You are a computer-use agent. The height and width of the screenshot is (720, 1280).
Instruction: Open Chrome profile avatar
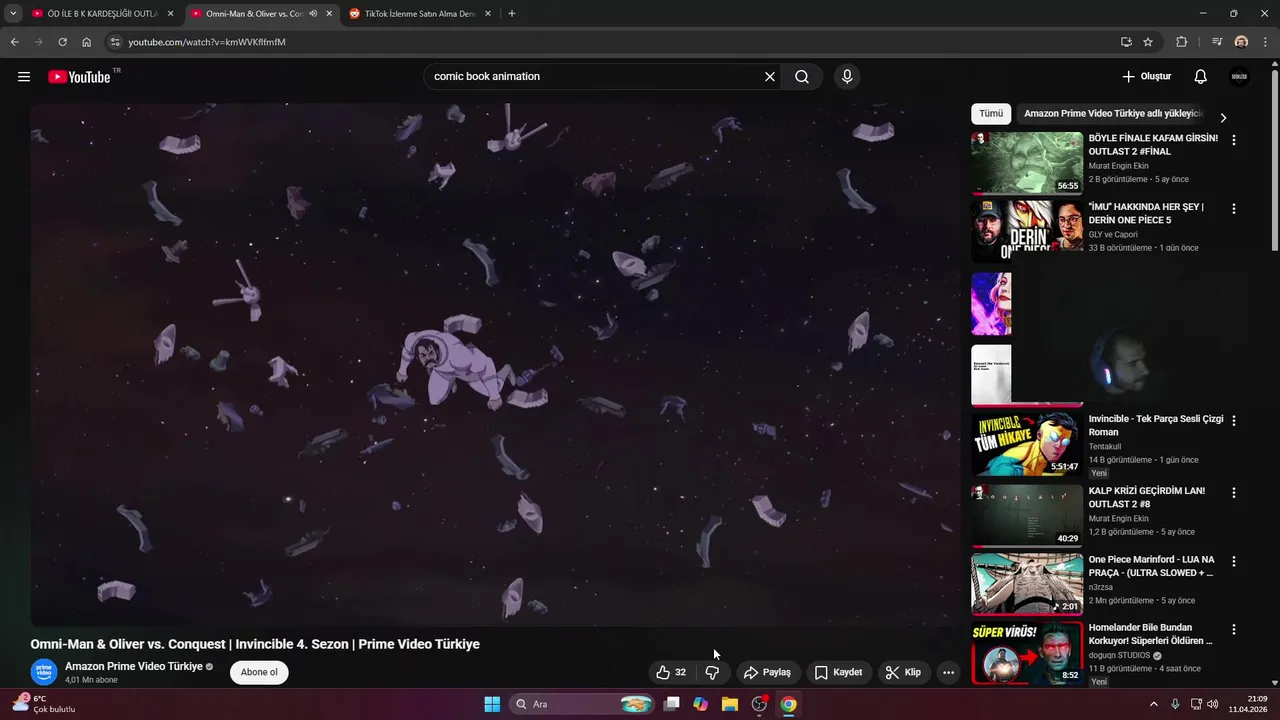pyautogui.click(x=1241, y=42)
